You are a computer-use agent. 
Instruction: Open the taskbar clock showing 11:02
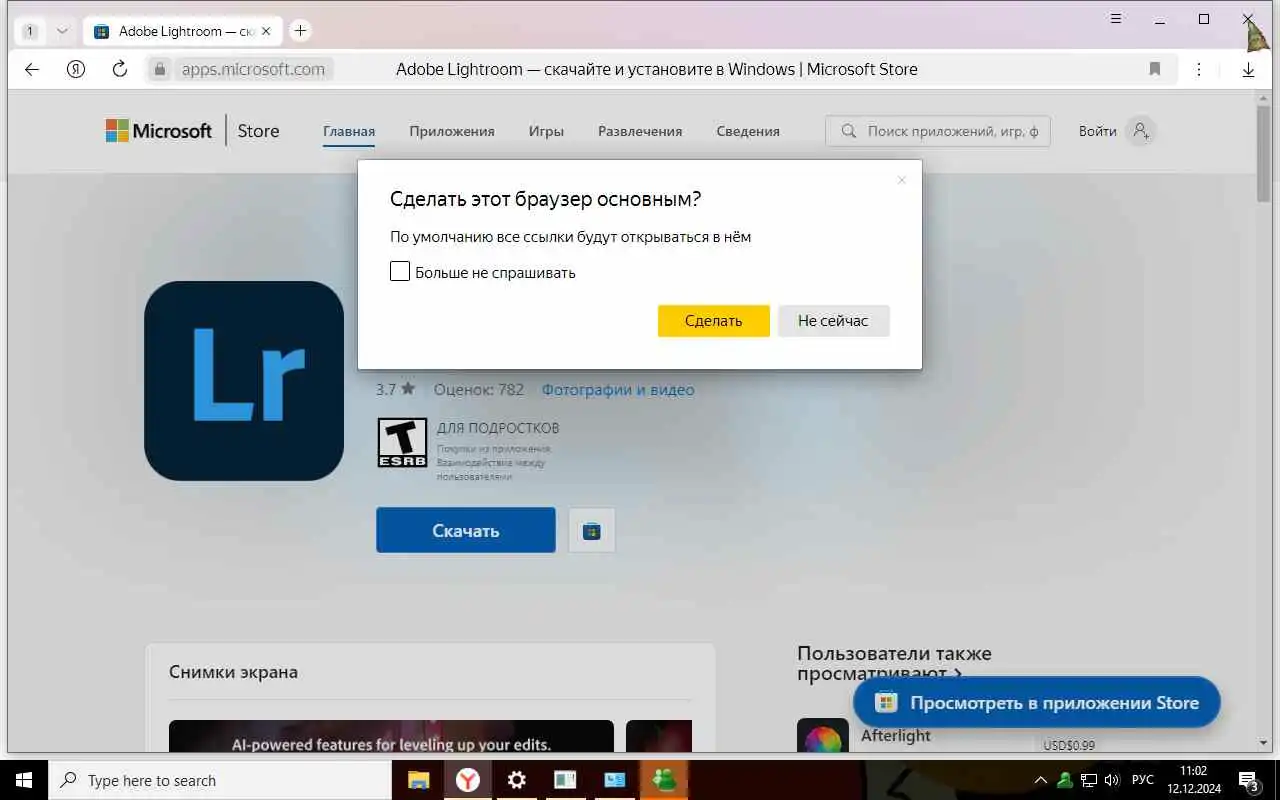point(1194,780)
